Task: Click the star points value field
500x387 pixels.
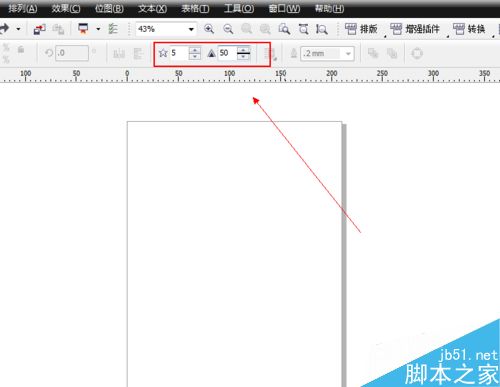Action: [179, 53]
